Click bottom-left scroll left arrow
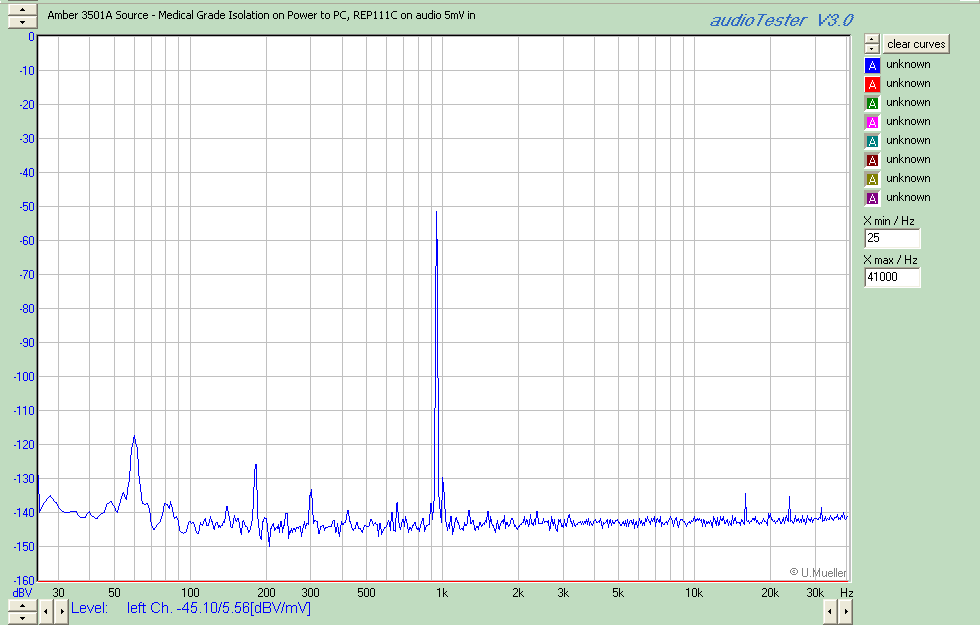The height and width of the screenshot is (625, 980). coord(46,612)
